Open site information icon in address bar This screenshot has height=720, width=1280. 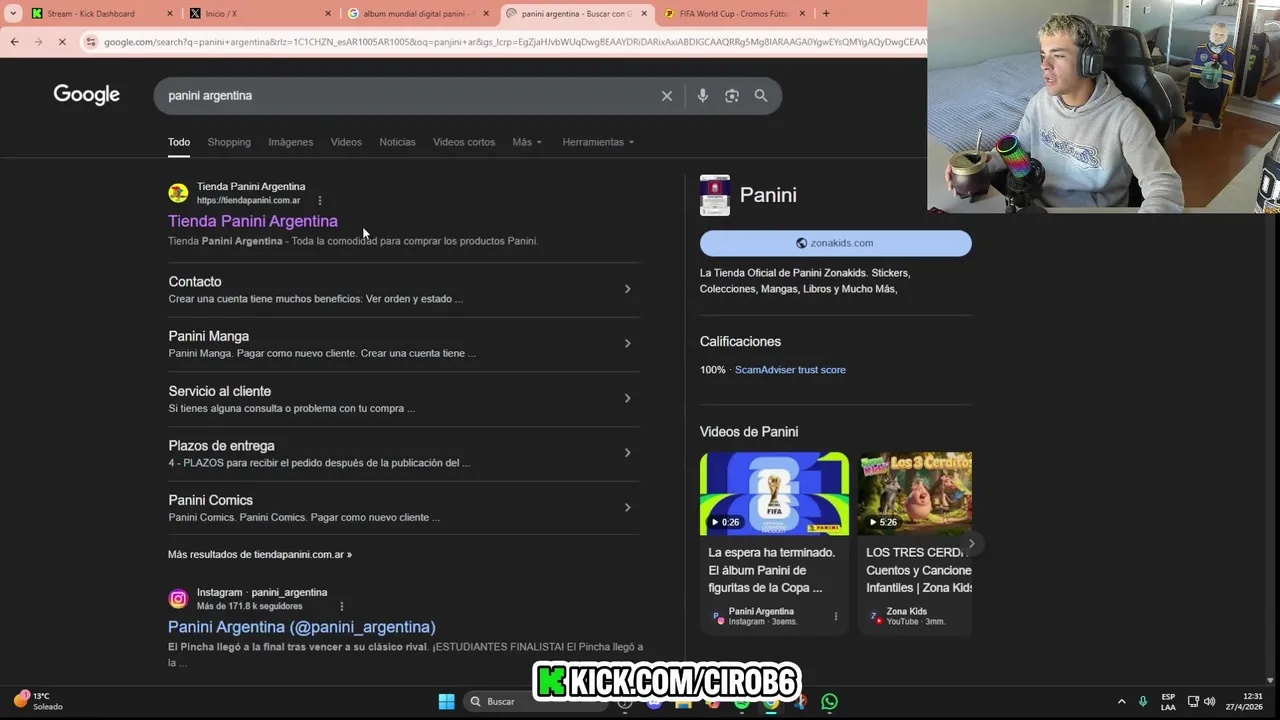[91, 42]
